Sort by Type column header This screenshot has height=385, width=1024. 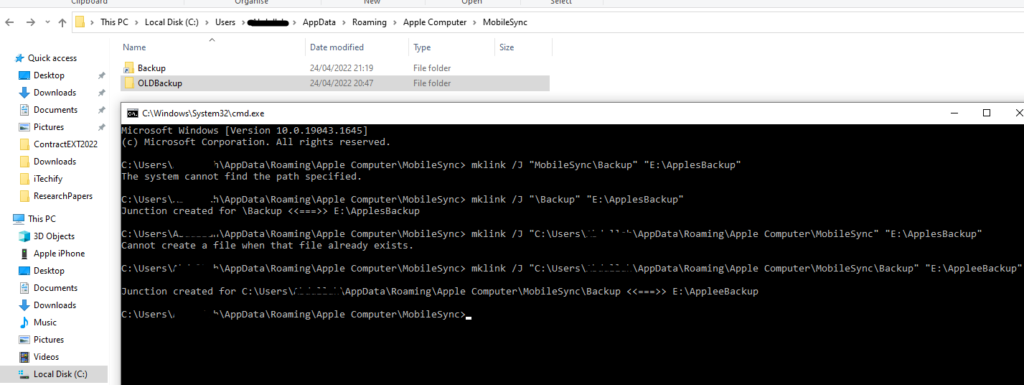pyautogui.click(x=422, y=47)
